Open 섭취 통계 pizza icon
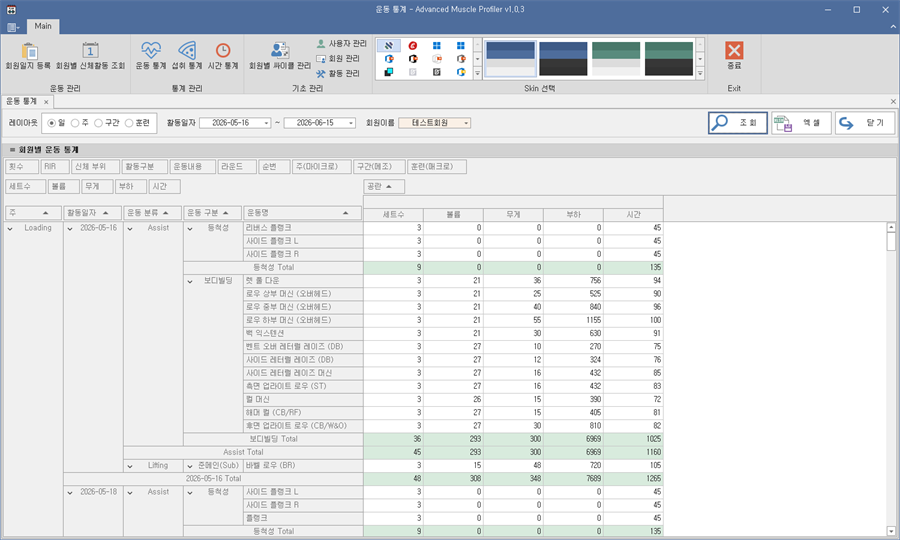This screenshot has width=900, height=540. 187,56
